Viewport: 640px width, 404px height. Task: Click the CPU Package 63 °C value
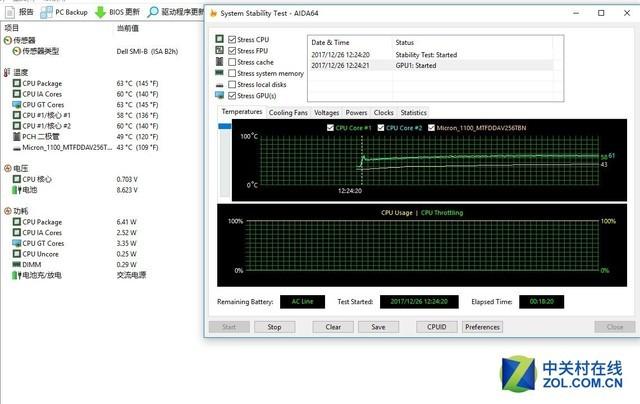[x=138, y=84]
